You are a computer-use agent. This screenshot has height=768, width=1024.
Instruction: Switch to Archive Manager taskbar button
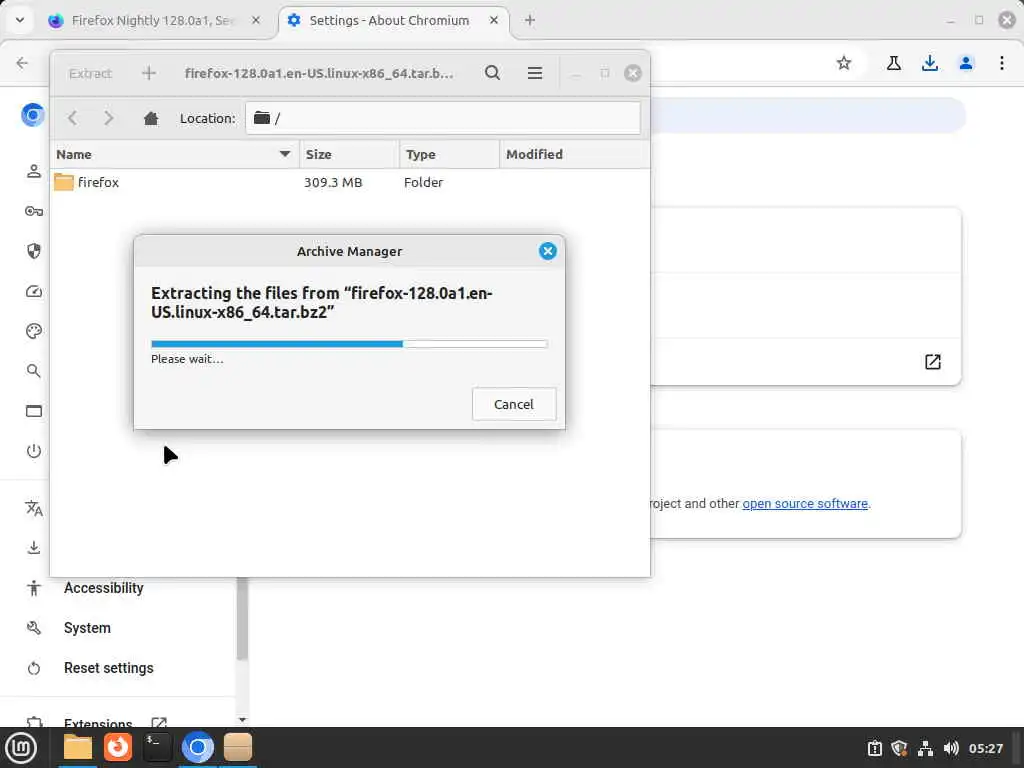coord(238,748)
